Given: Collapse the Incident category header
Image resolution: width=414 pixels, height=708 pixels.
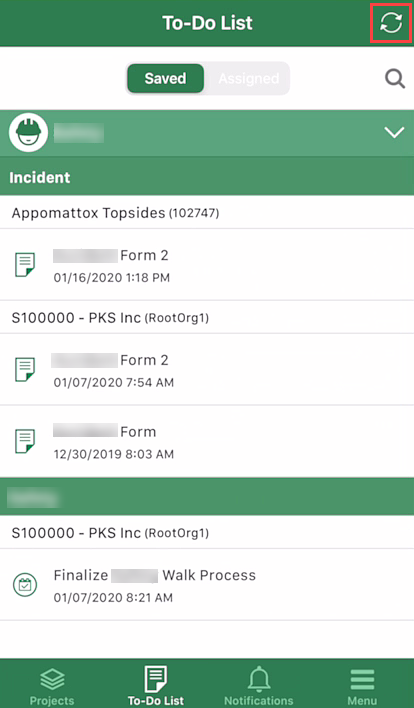Looking at the screenshot, I should point(207,177).
